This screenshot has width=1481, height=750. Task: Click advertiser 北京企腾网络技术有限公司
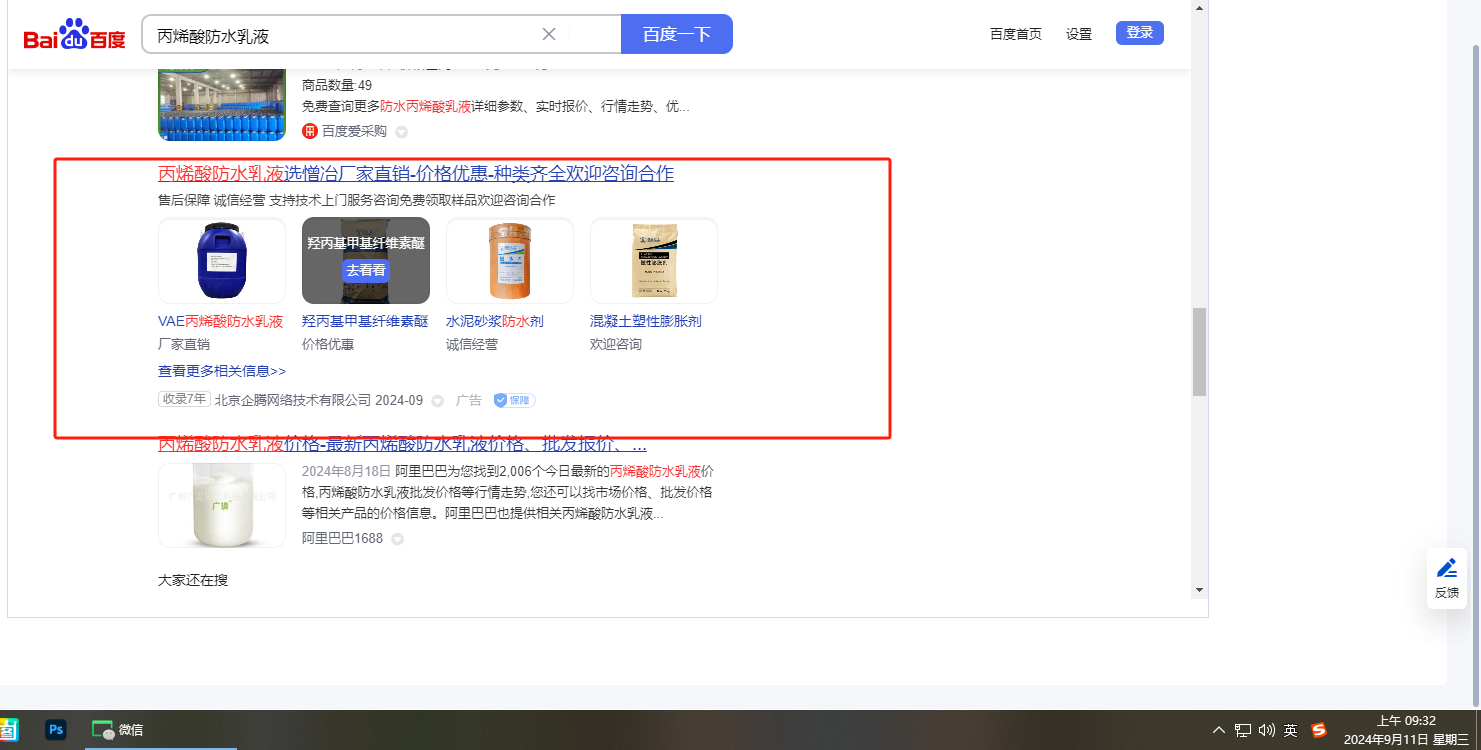tap(293, 400)
